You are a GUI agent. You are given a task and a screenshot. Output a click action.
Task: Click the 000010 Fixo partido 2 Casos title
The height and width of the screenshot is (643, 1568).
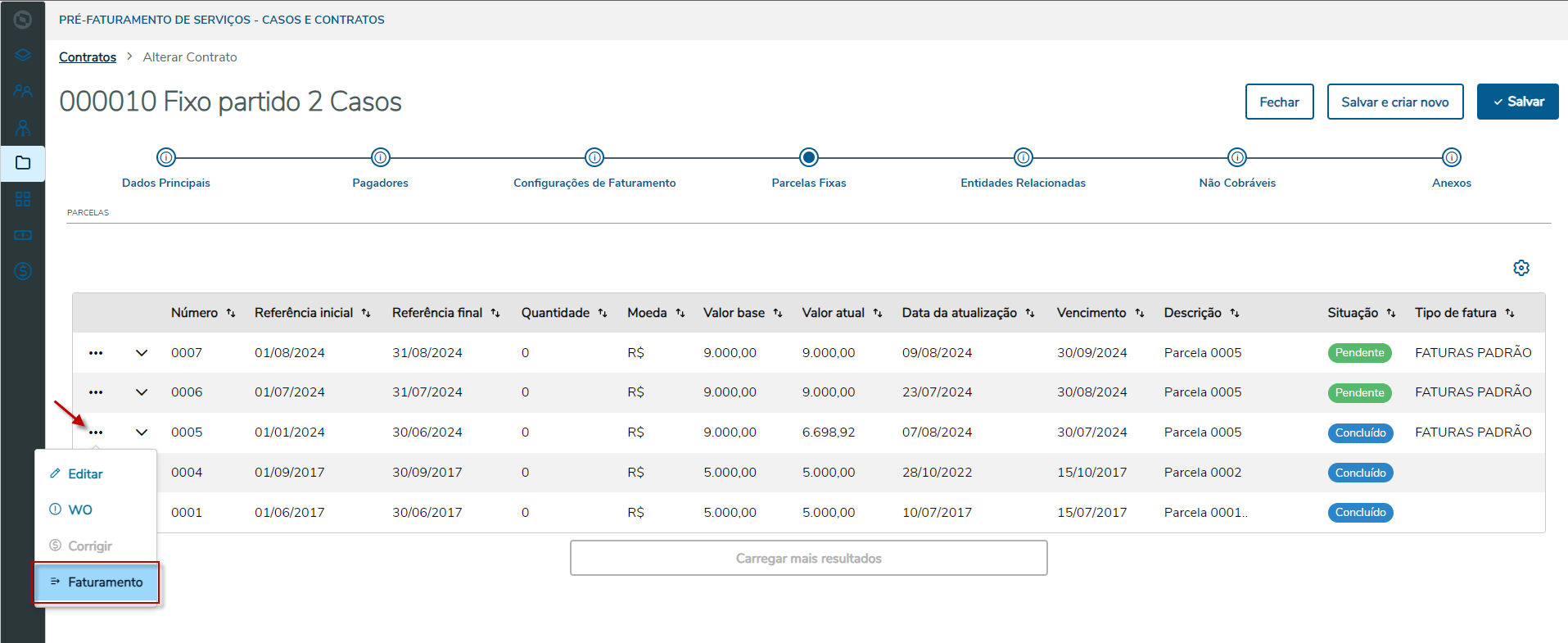(x=230, y=102)
